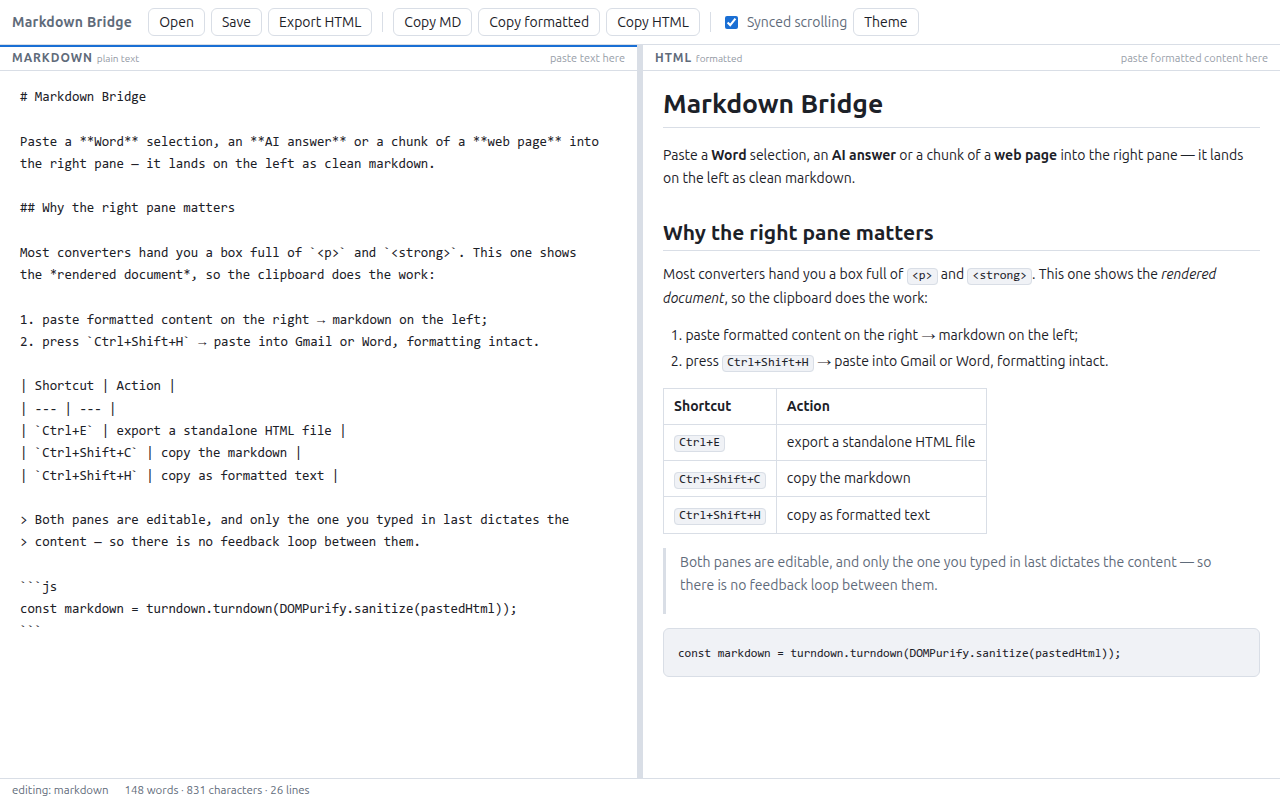Screen dimensions: 1280x800
Task: Export the document as HTML
Action: pos(320,22)
